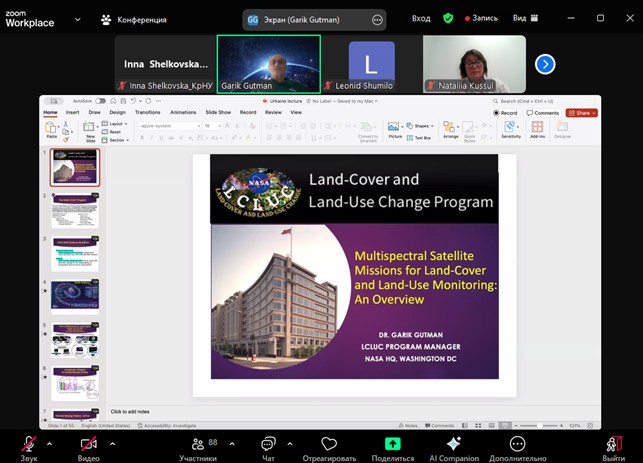Open the Чат chat panel

(x=268, y=449)
